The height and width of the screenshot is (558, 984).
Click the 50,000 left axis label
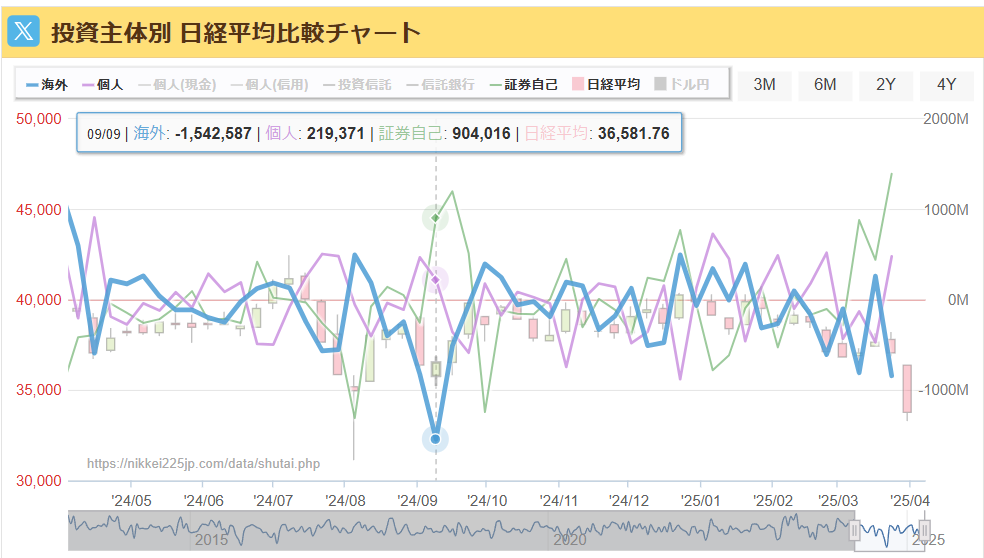pos(39,119)
